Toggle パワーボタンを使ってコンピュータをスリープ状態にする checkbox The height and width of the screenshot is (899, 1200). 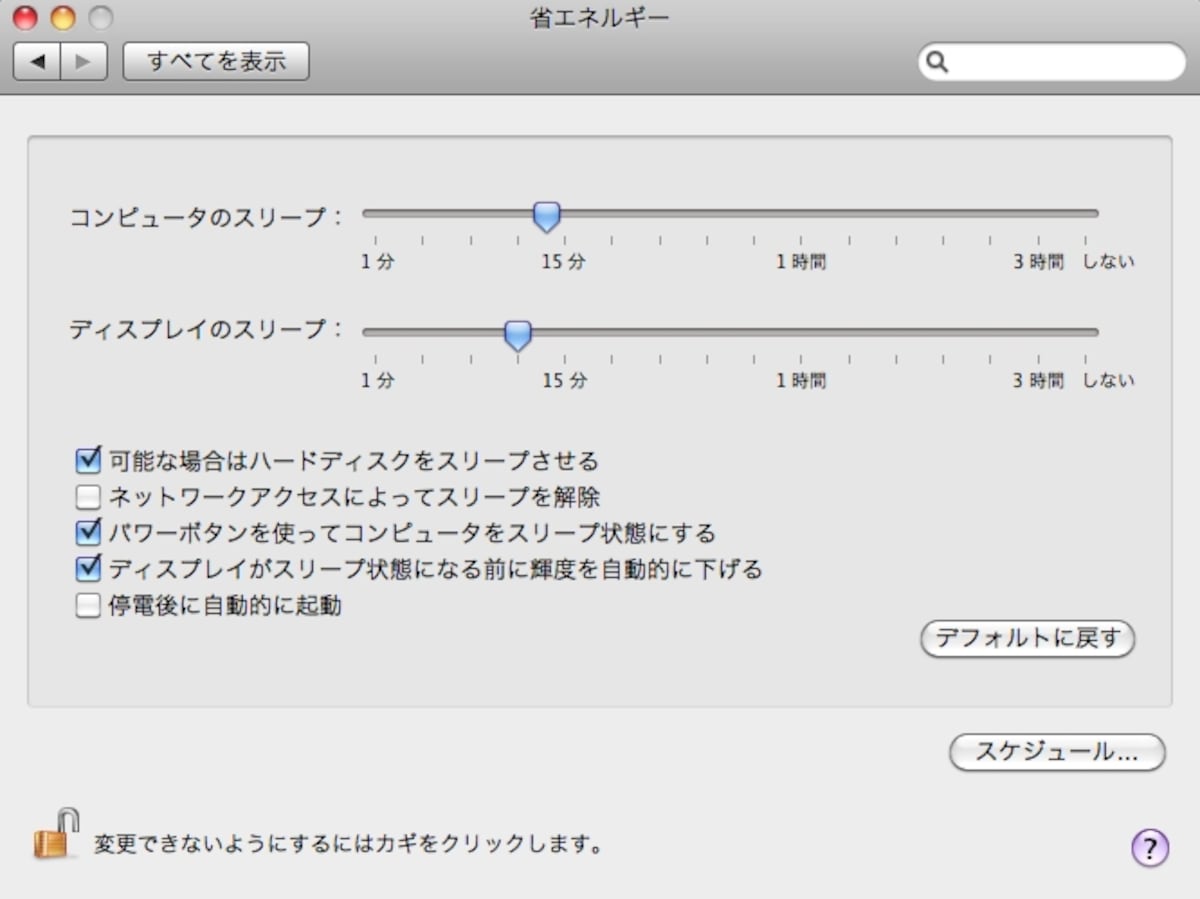tap(89, 533)
